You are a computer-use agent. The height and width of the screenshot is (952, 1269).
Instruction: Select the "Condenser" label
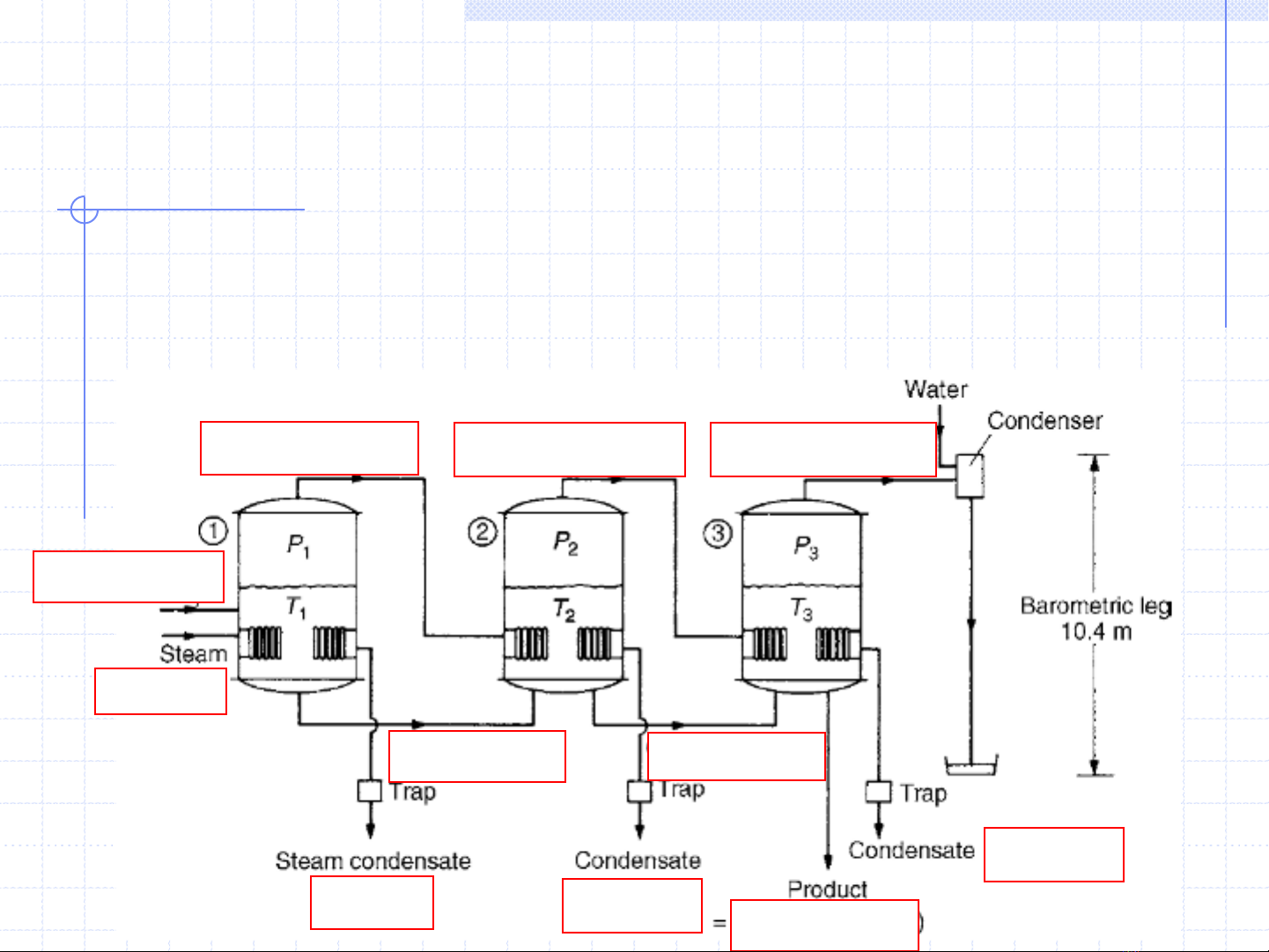tap(1044, 421)
